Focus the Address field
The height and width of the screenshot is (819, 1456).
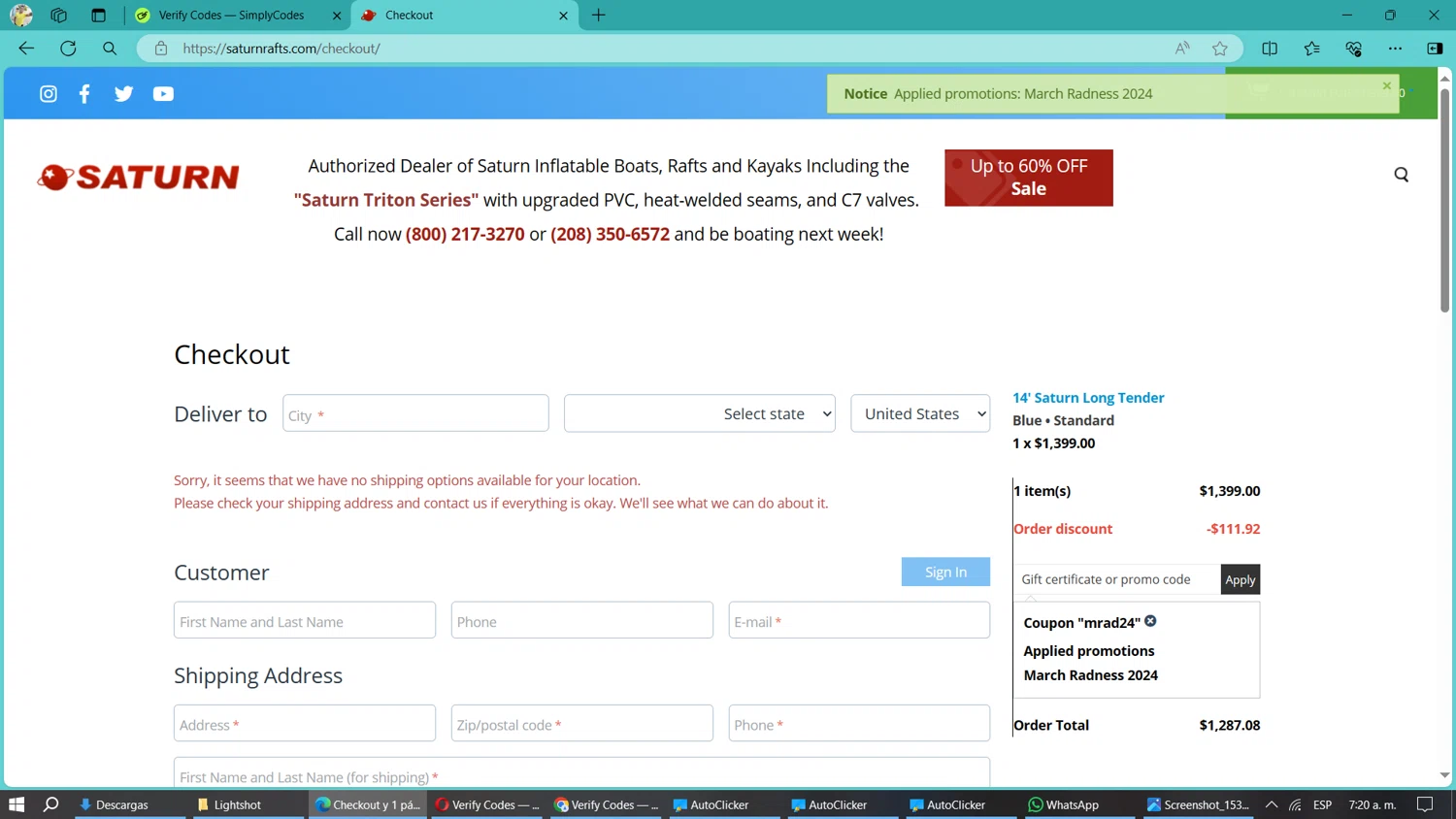click(305, 723)
